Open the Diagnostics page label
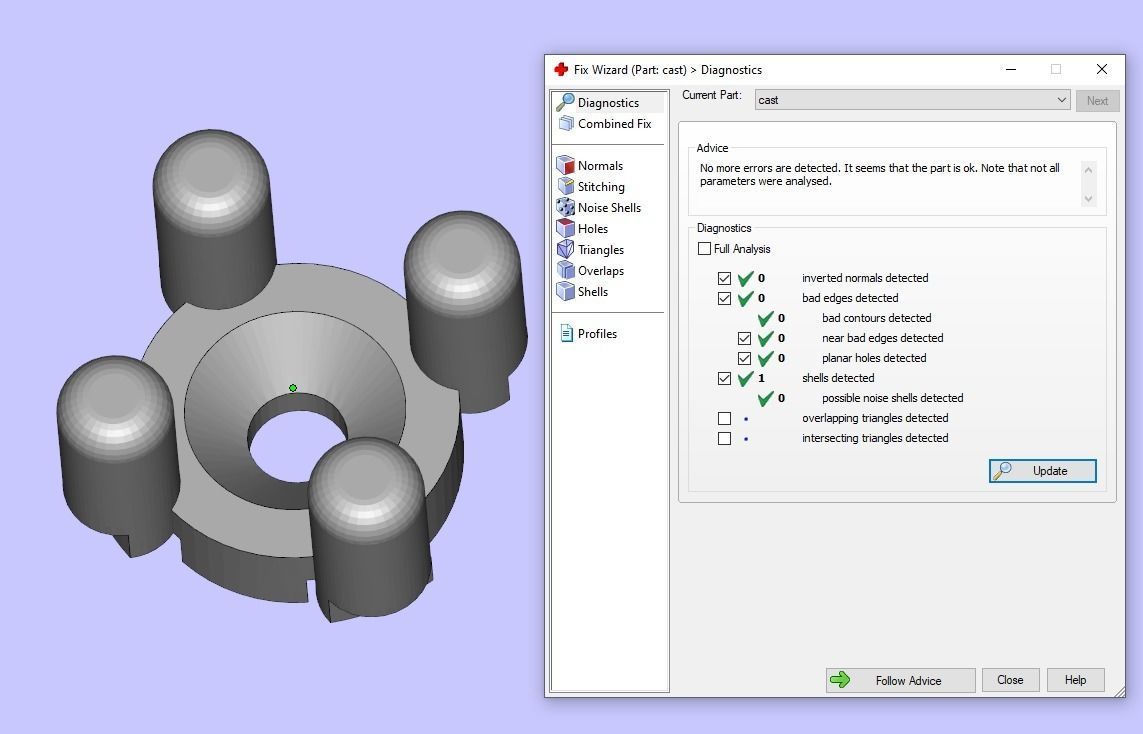Screen dimensions: 1143x734 point(608,103)
